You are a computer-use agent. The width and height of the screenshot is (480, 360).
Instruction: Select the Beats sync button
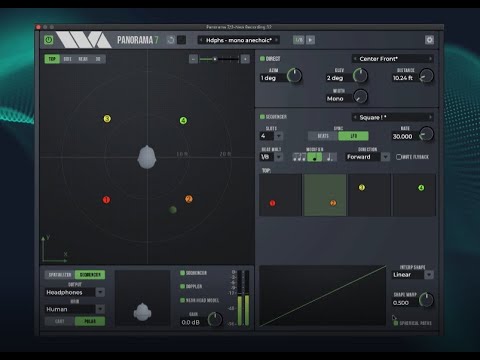[x=323, y=136]
